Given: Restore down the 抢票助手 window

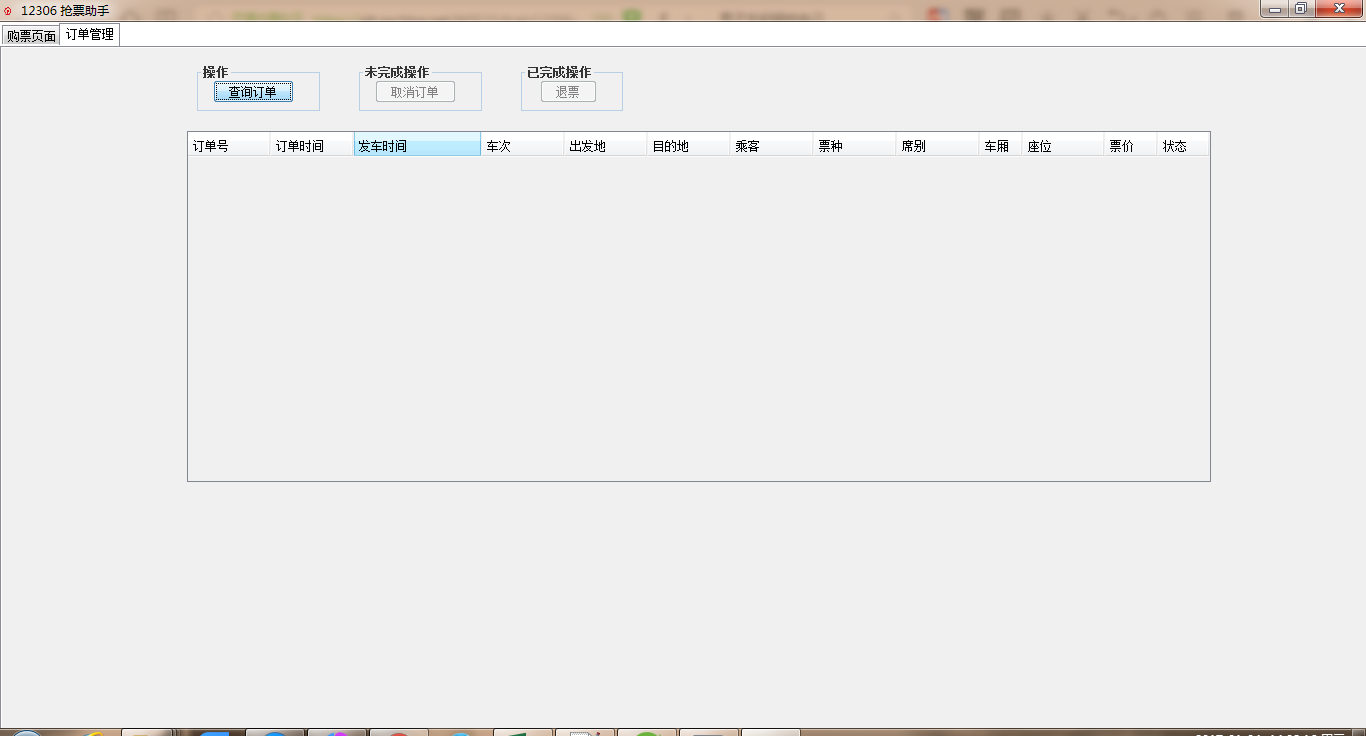Looking at the screenshot, I should 1301,9.
